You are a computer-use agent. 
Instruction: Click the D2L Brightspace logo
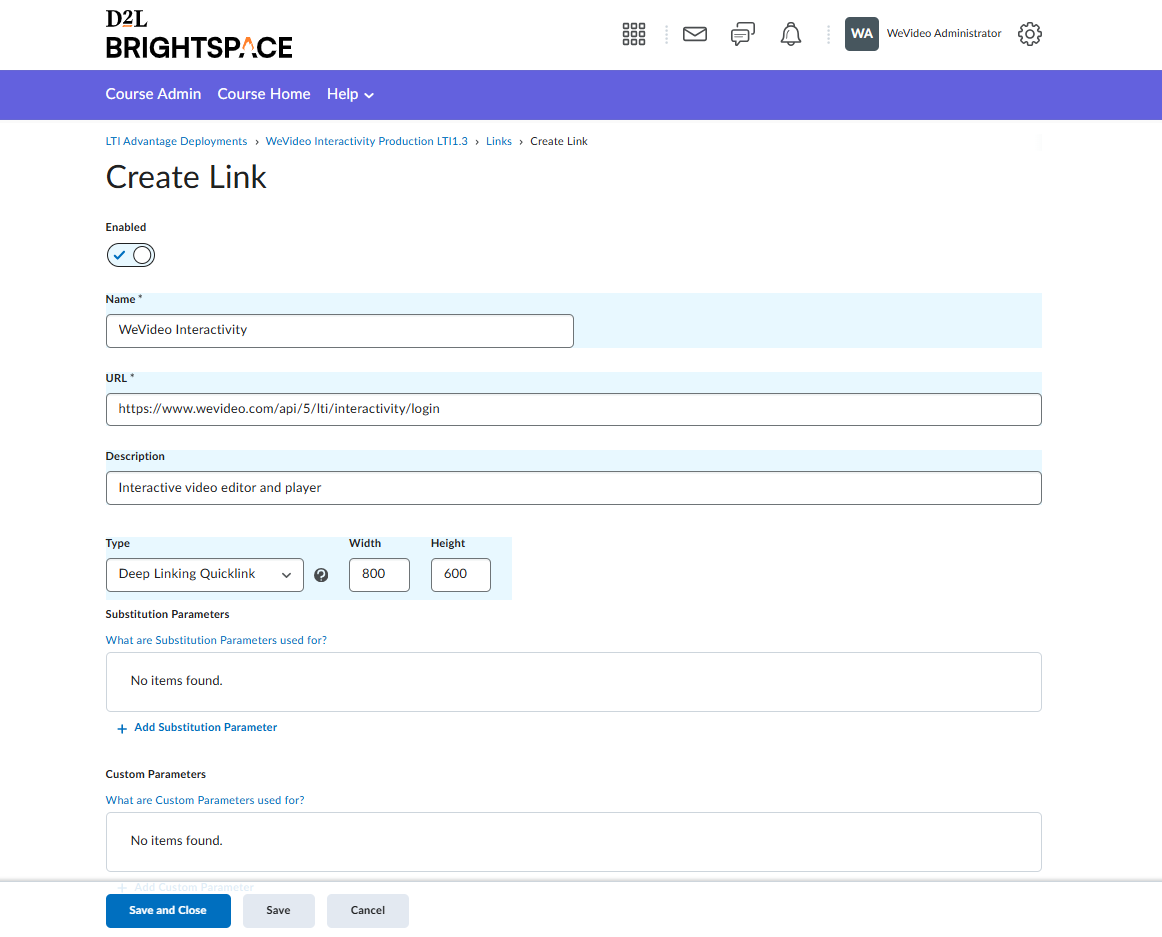click(199, 34)
